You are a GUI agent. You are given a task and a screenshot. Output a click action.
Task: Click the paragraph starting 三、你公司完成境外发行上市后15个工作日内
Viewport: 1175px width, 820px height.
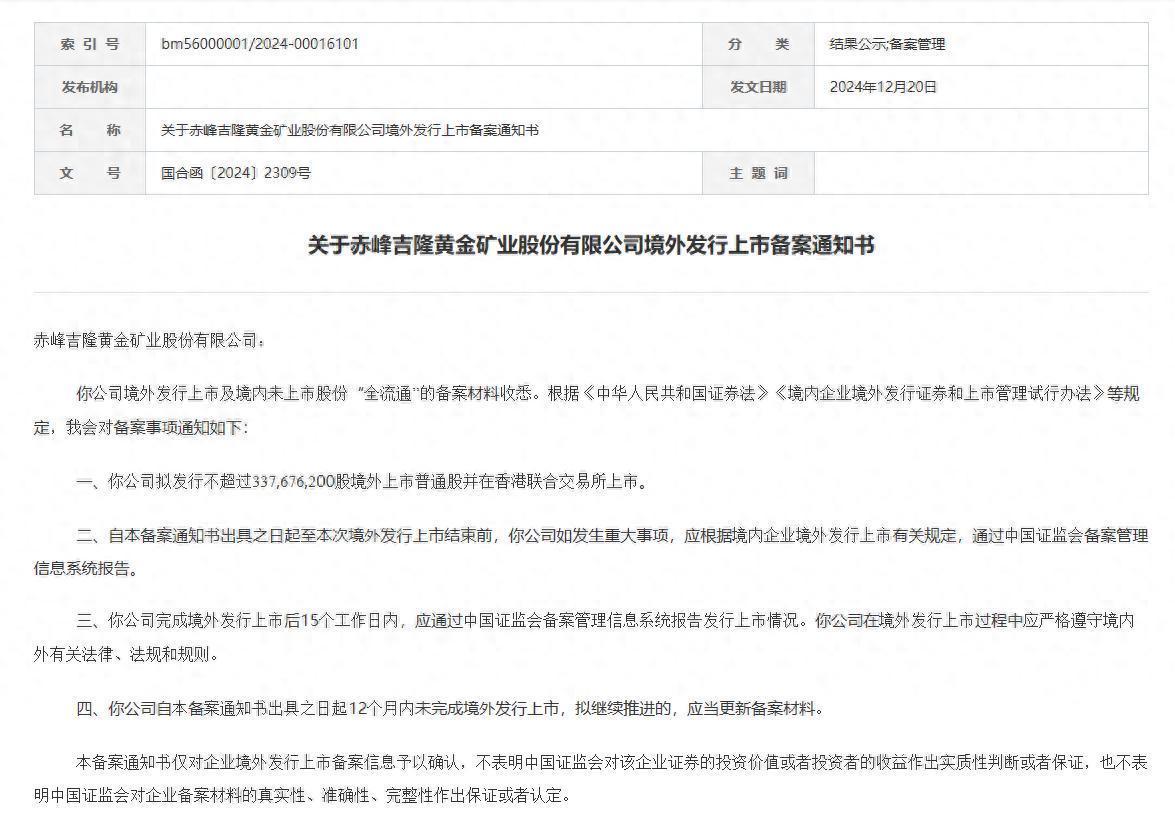(584, 637)
